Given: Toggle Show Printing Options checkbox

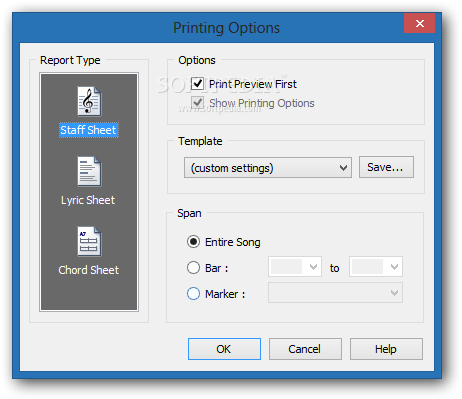Looking at the screenshot, I should 197,103.
